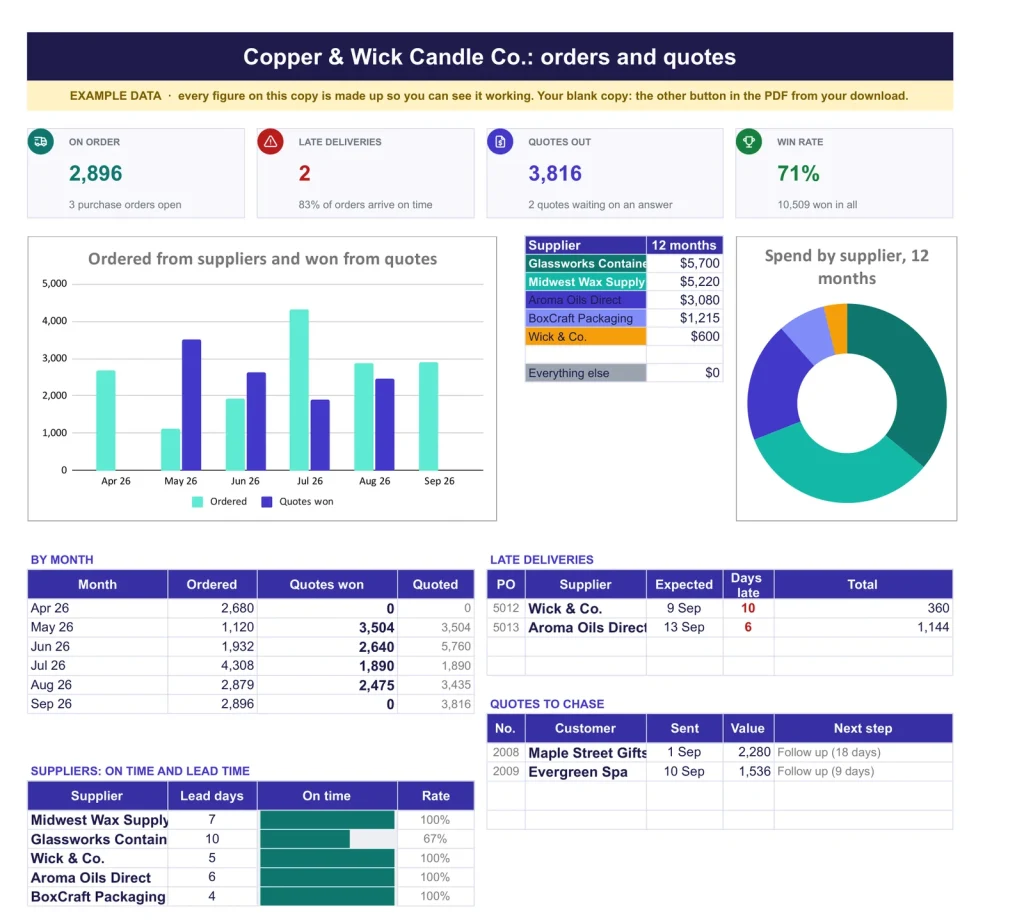Click the Midwest Wax Supply on-time progress bar
1024x922 pixels.
[x=327, y=819]
